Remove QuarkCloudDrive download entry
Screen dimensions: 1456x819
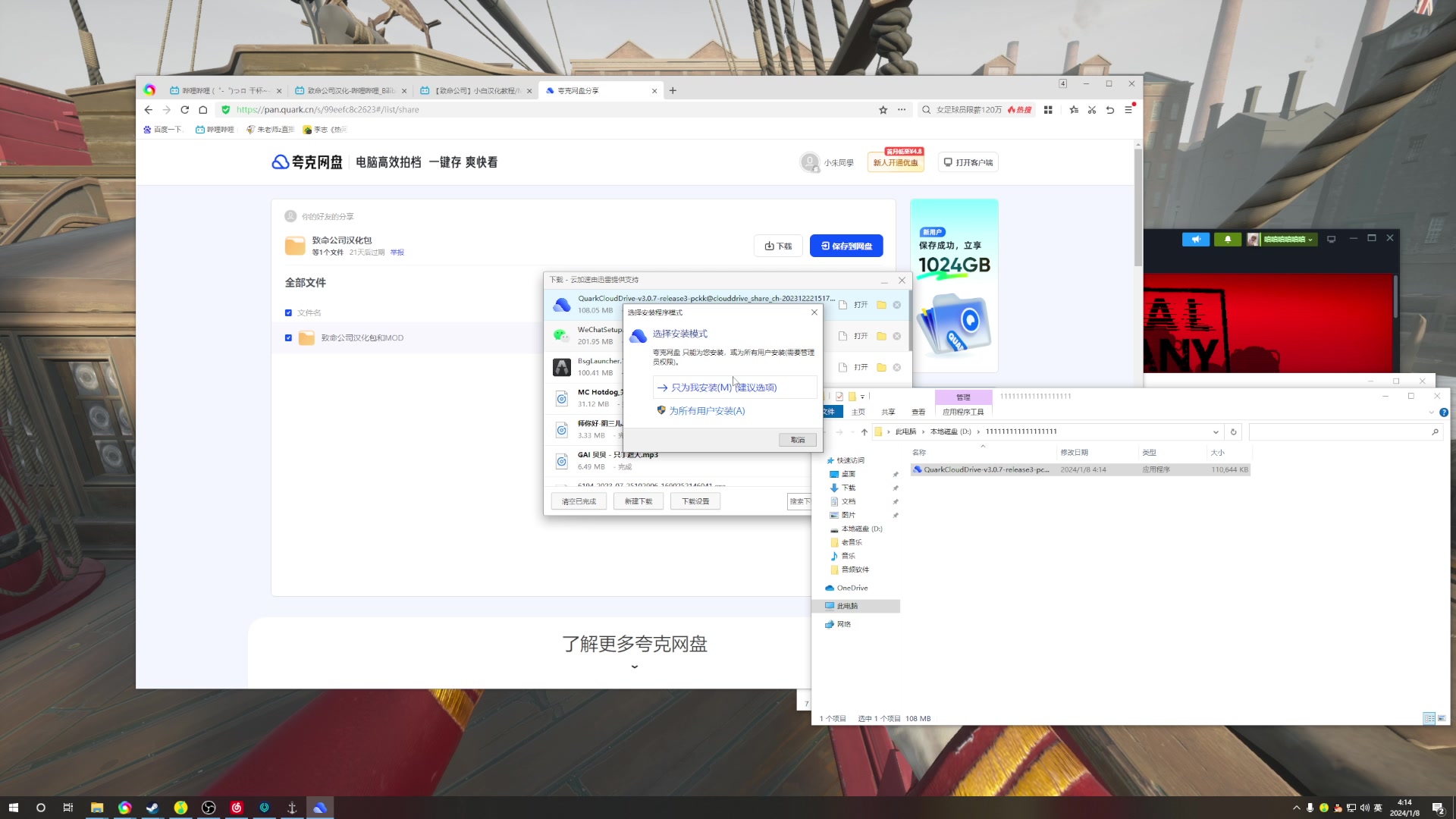coord(897,305)
